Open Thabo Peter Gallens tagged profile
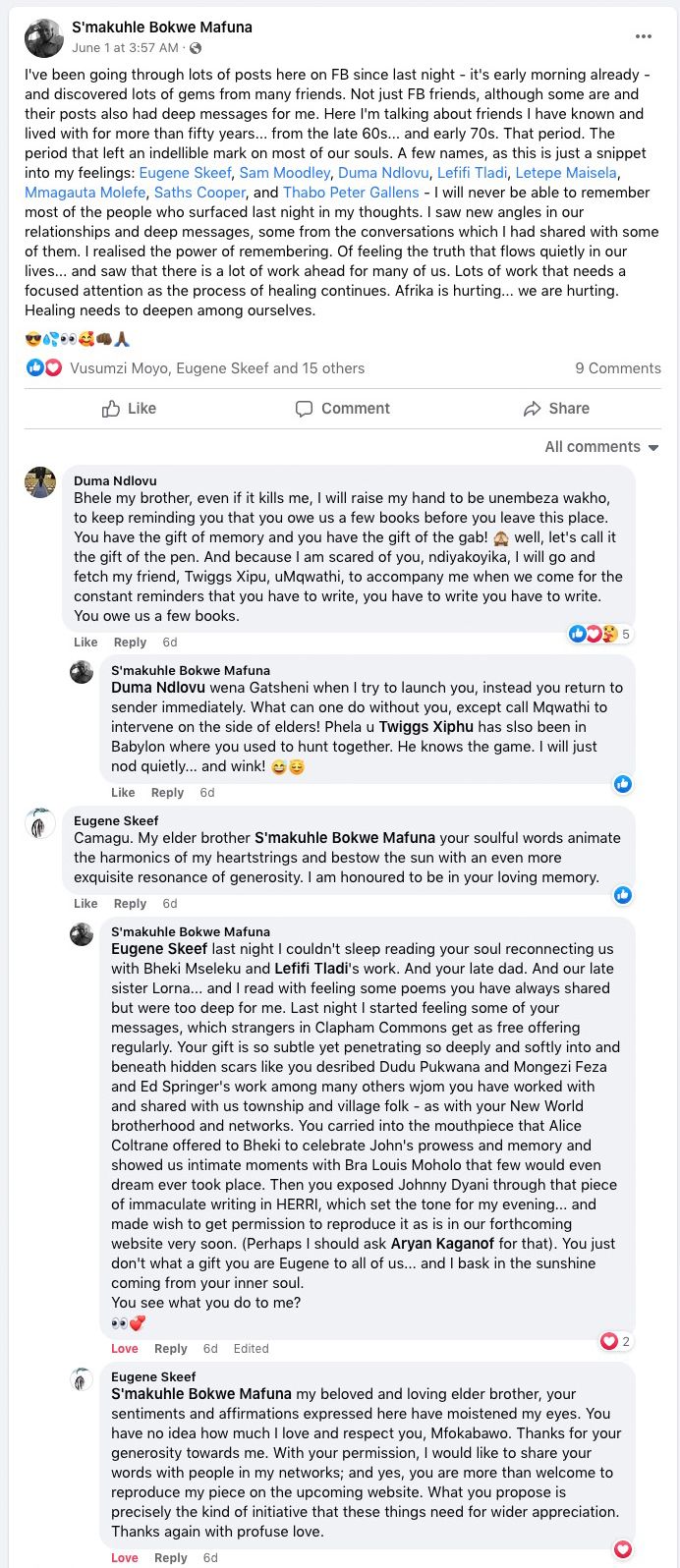 point(351,193)
